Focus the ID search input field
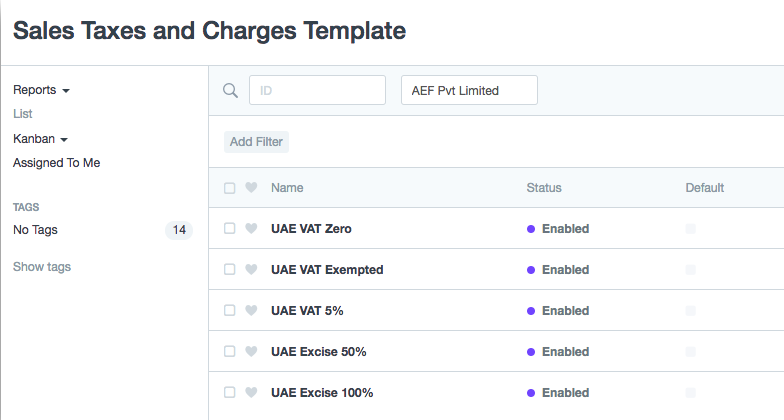Image resolution: width=784 pixels, height=420 pixels. (x=317, y=90)
